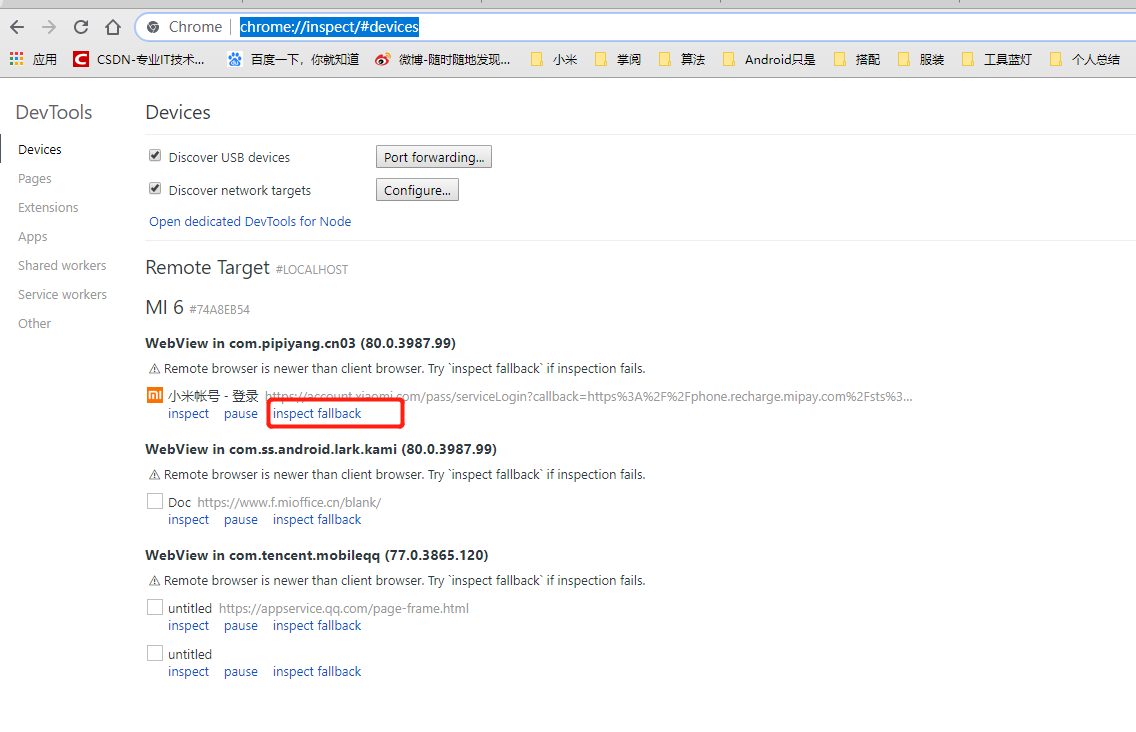Click the Configure... button
The height and width of the screenshot is (732, 1136).
(417, 190)
